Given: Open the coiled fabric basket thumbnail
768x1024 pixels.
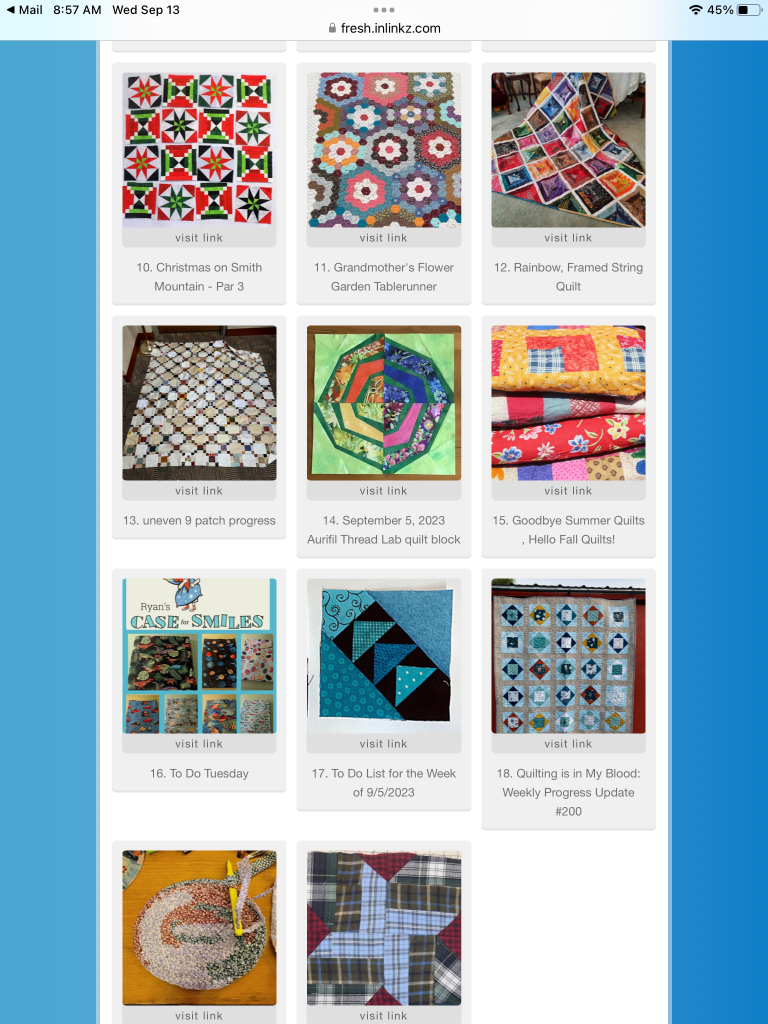Looking at the screenshot, I should point(199,927).
